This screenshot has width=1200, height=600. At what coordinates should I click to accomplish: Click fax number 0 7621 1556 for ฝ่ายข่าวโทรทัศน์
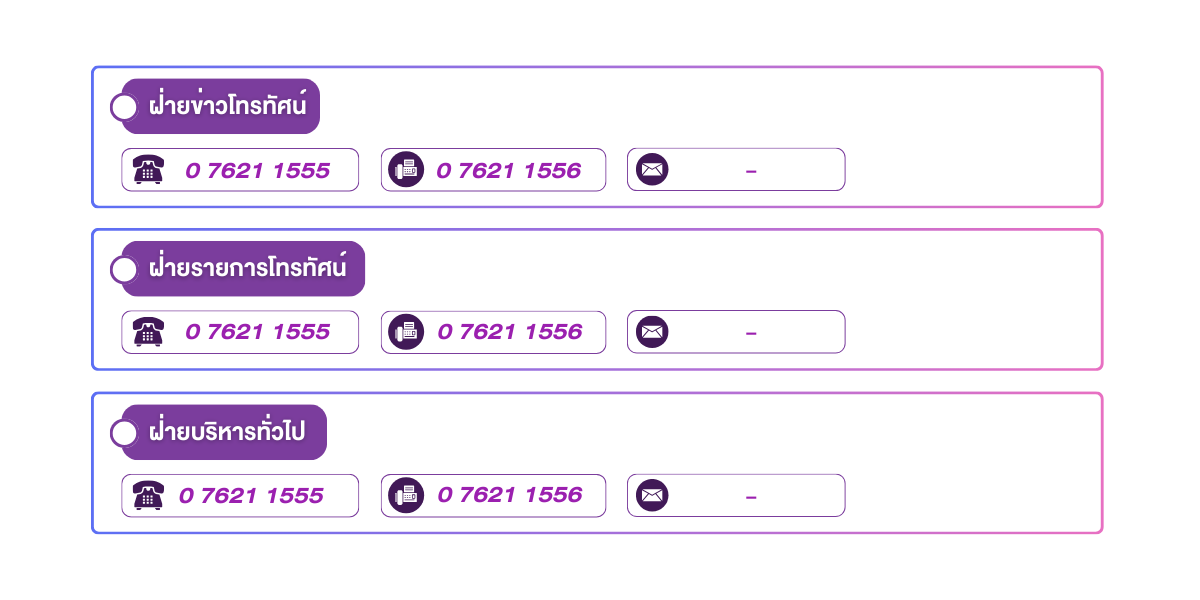click(x=509, y=170)
